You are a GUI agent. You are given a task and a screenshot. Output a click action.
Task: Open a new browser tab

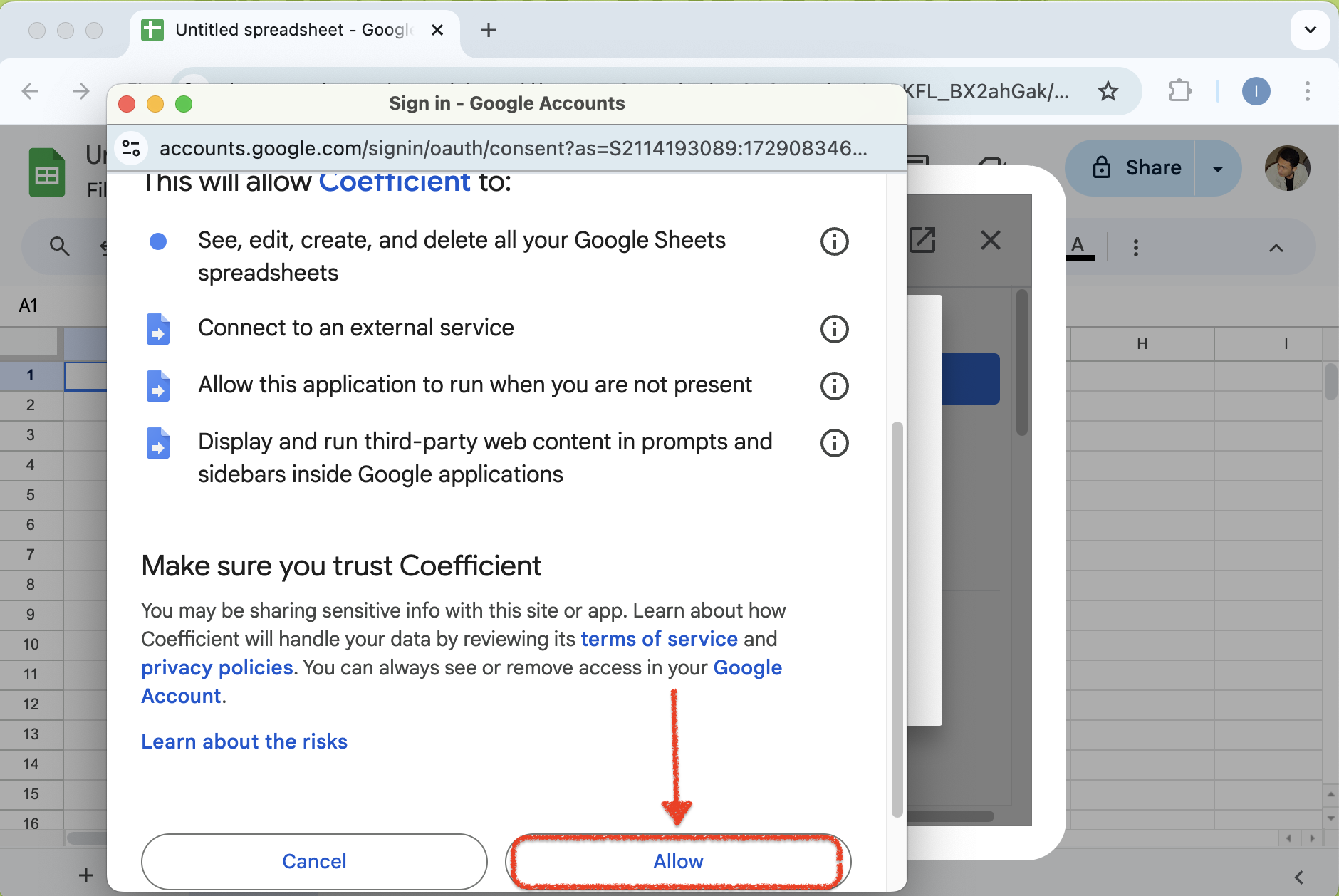coord(489,30)
